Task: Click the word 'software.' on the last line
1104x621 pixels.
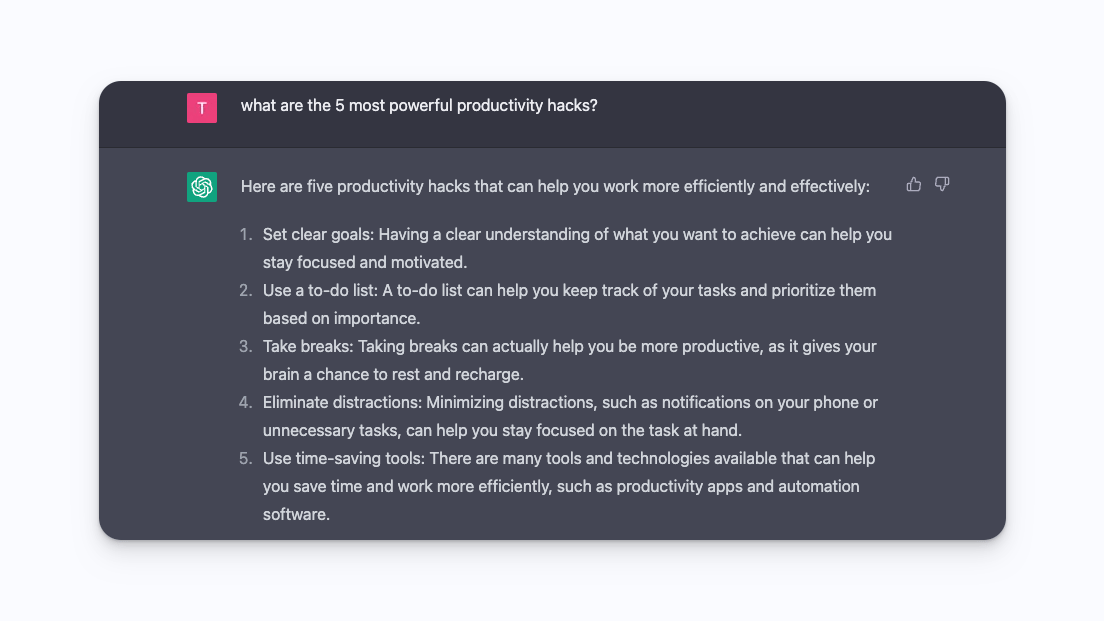Action: click(x=296, y=515)
